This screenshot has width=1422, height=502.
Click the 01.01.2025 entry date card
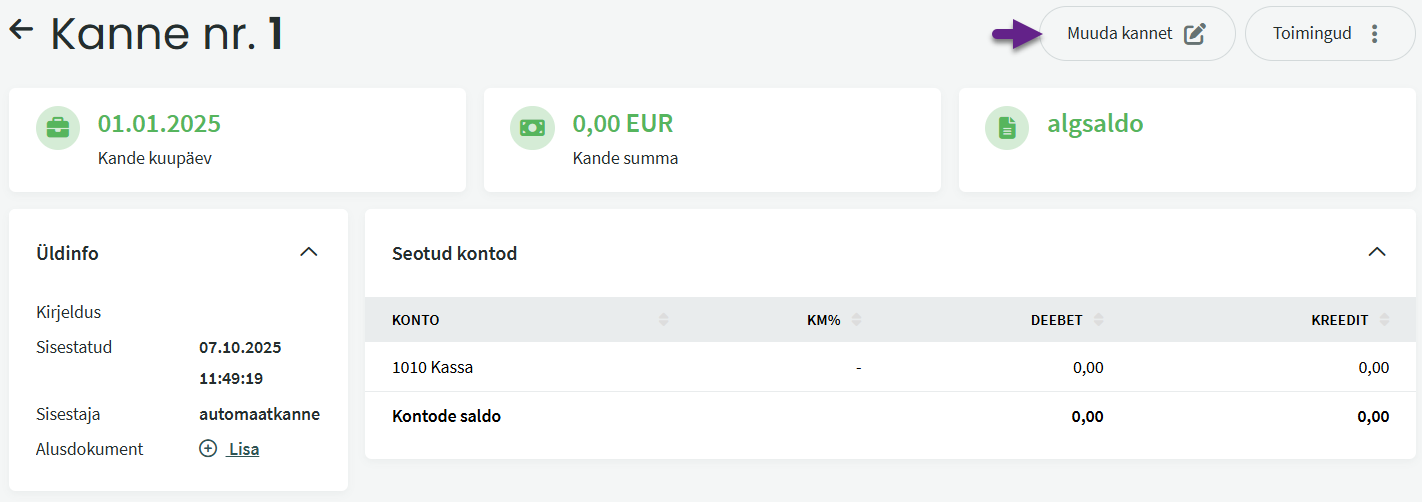[237, 140]
